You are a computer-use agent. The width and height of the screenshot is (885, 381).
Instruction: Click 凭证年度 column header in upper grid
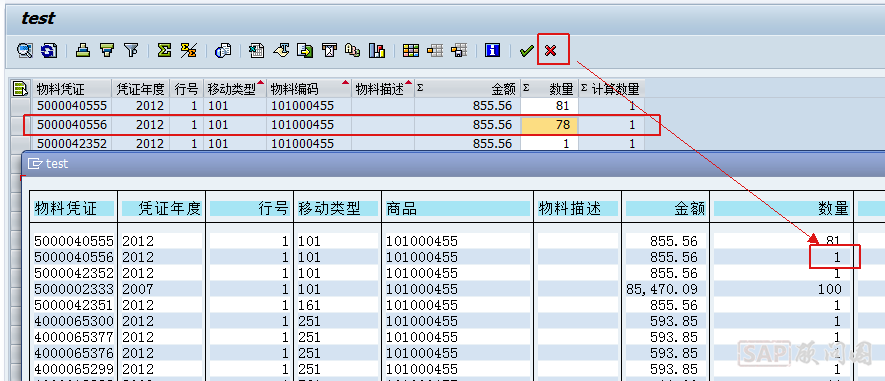[141, 89]
